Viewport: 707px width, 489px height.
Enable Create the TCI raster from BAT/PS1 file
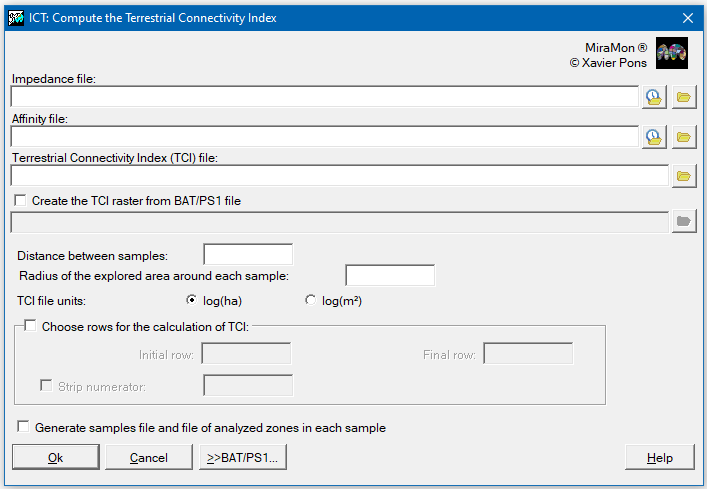(x=21, y=201)
